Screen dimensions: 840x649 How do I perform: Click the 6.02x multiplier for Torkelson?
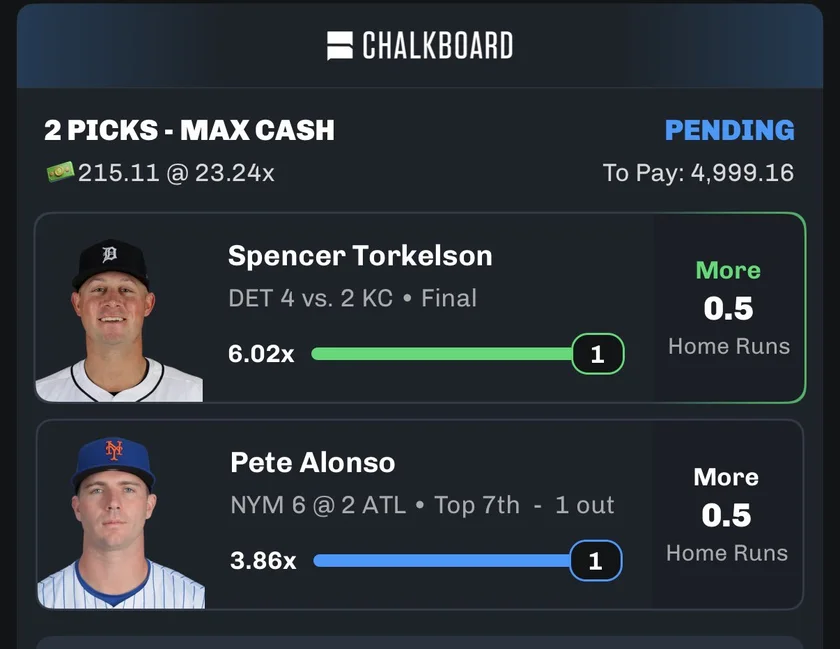coord(261,354)
